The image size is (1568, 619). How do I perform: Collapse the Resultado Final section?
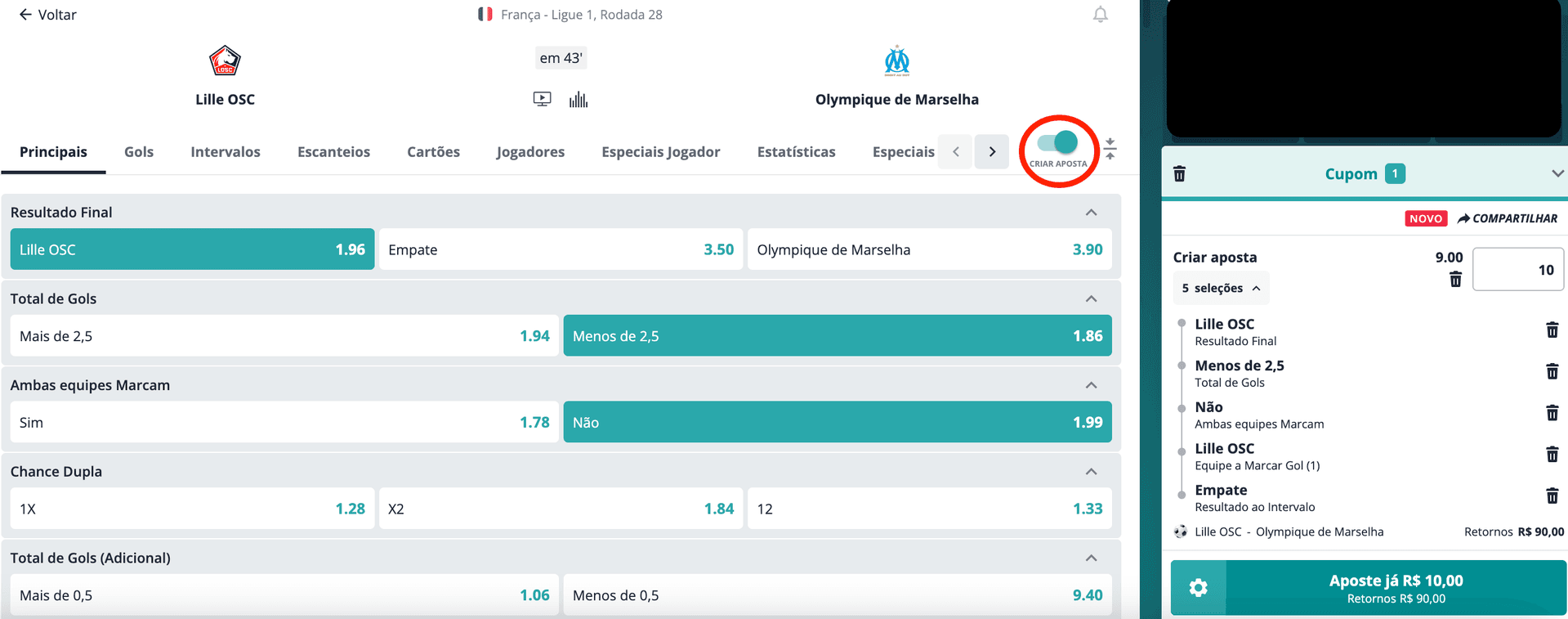pyautogui.click(x=1091, y=213)
